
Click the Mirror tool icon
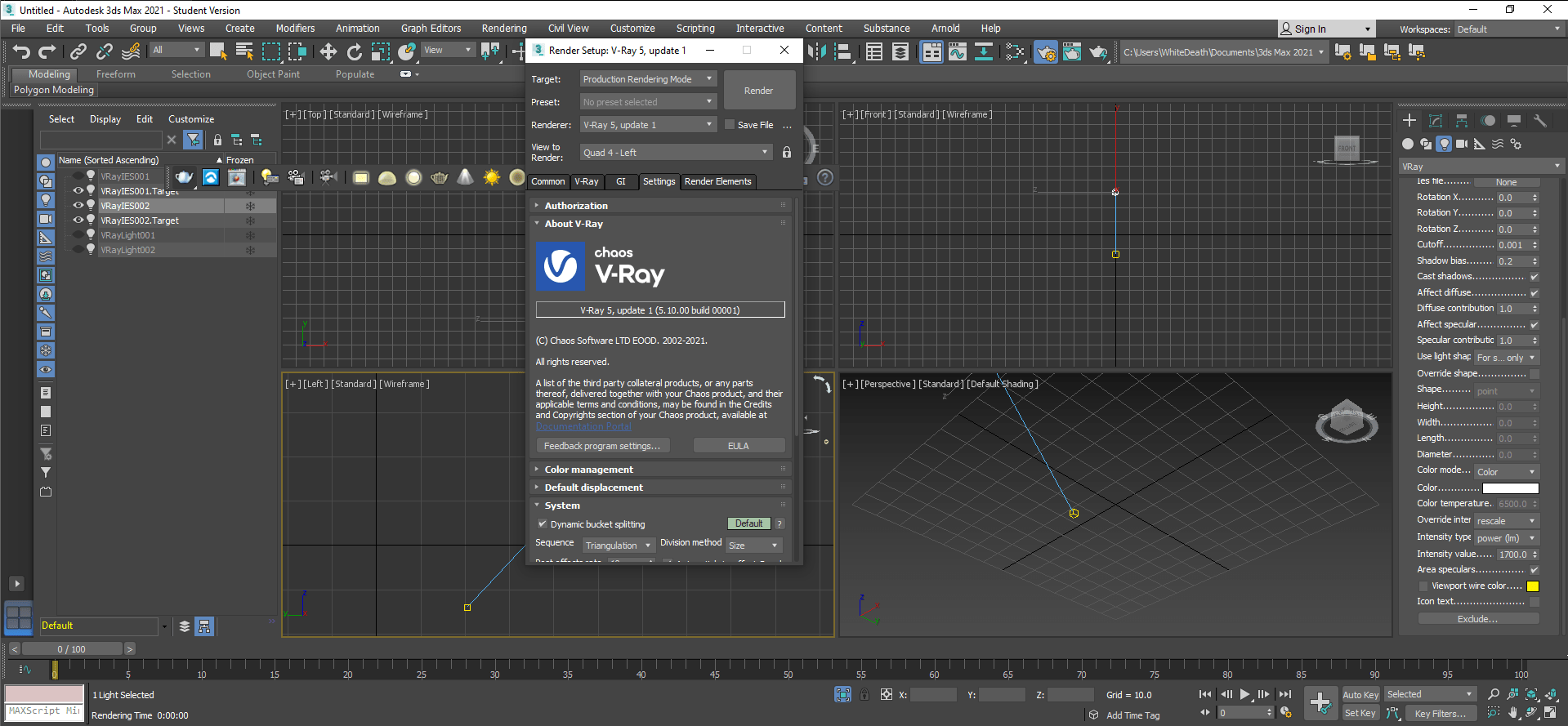coord(817,51)
